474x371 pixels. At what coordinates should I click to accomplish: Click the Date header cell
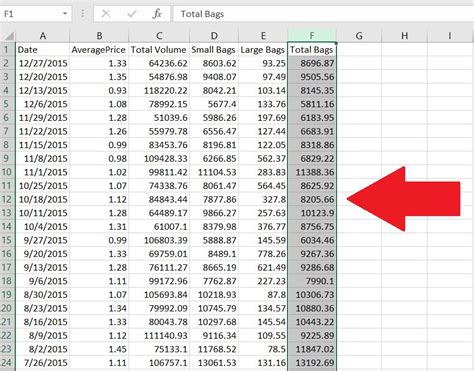point(43,50)
